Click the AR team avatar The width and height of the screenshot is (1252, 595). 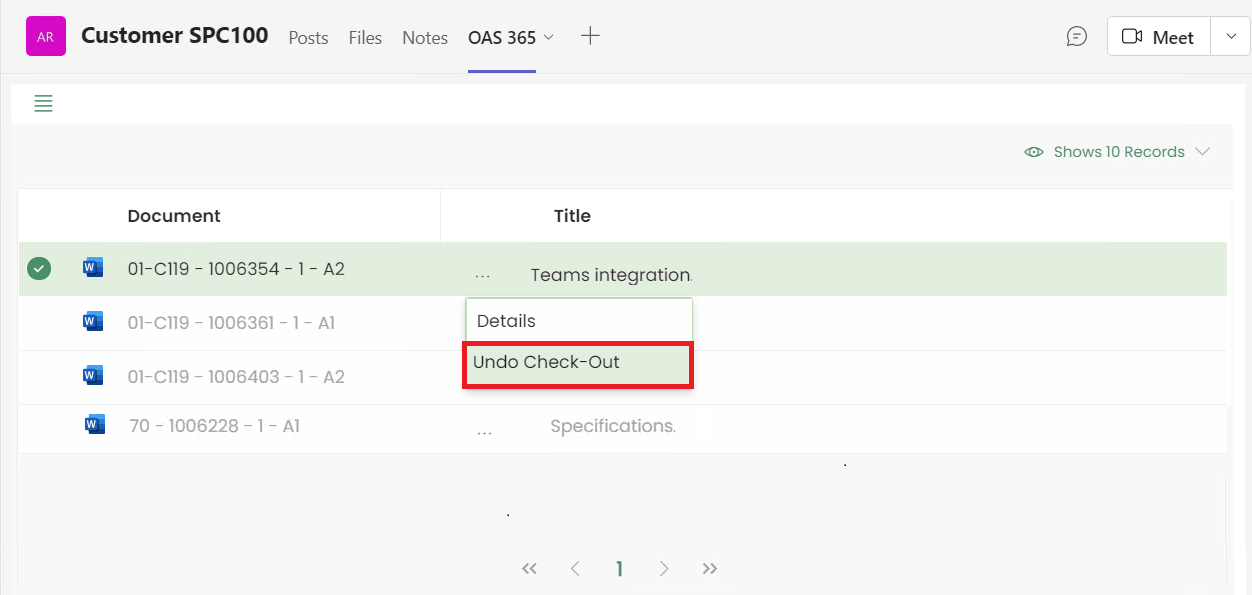point(45,37)
